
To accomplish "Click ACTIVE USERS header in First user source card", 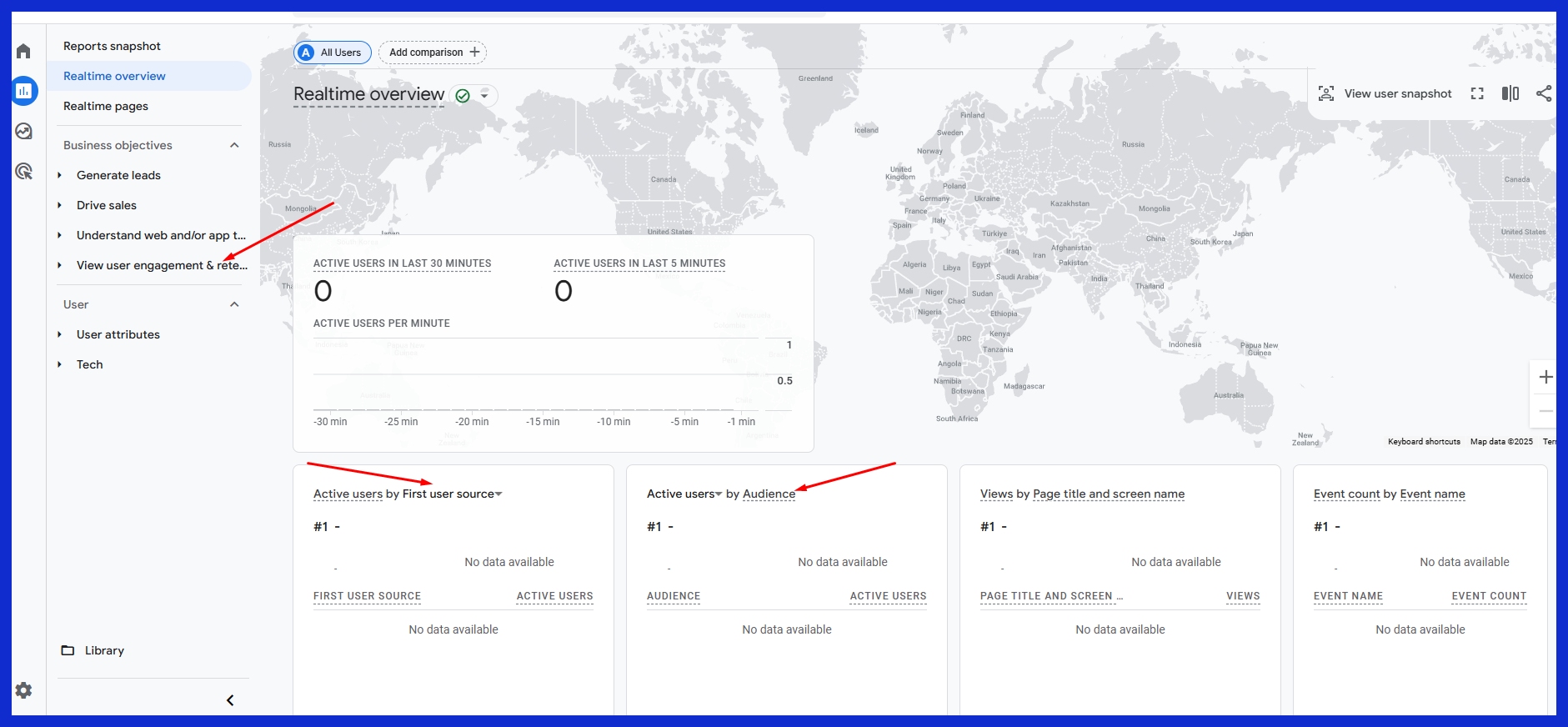I will coord(554,596).
